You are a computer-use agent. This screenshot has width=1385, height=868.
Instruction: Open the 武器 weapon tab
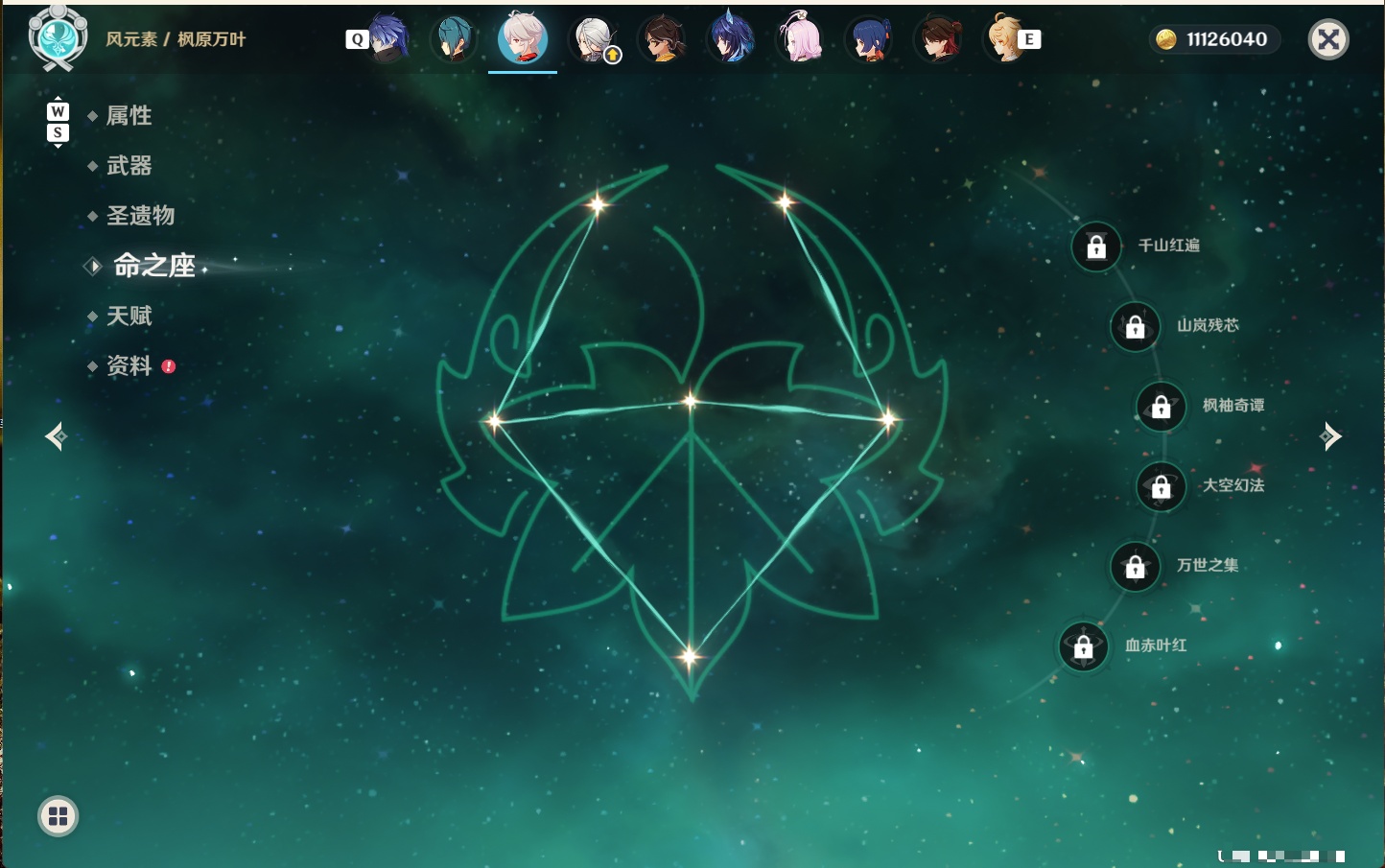coord(129,166)
